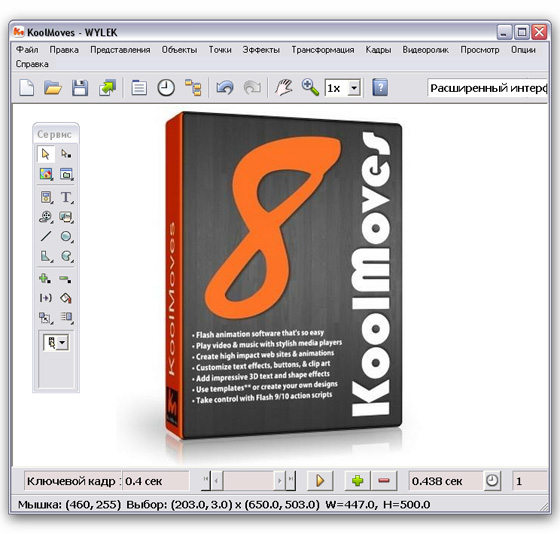Screen dimensions: 560x534
Task: Click the 0.4 сек key frame field
Action: pyautogui.click(x=156, y=481)
